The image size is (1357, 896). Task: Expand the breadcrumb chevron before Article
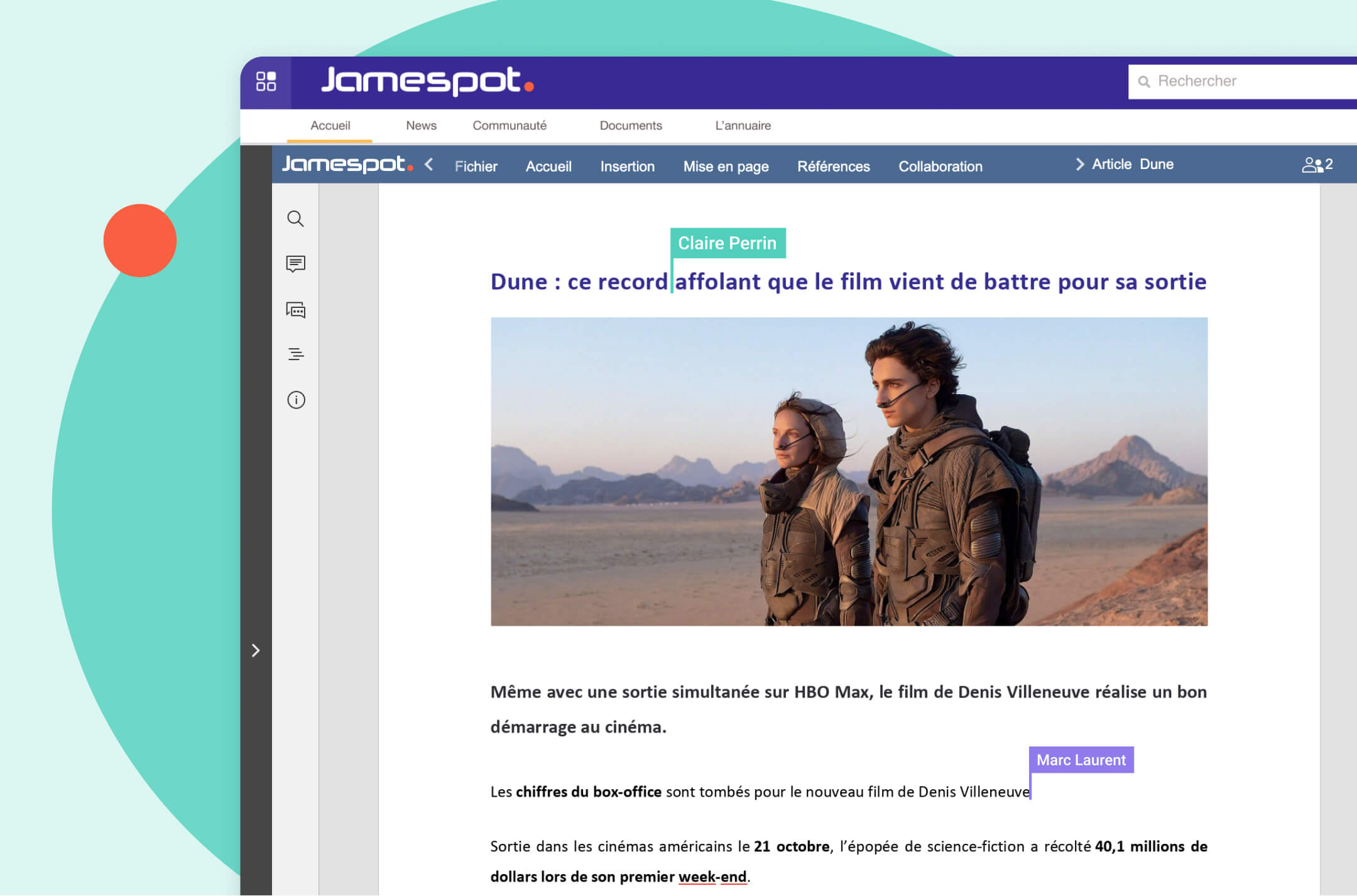pyautogui.click(x=1079, y=165)
